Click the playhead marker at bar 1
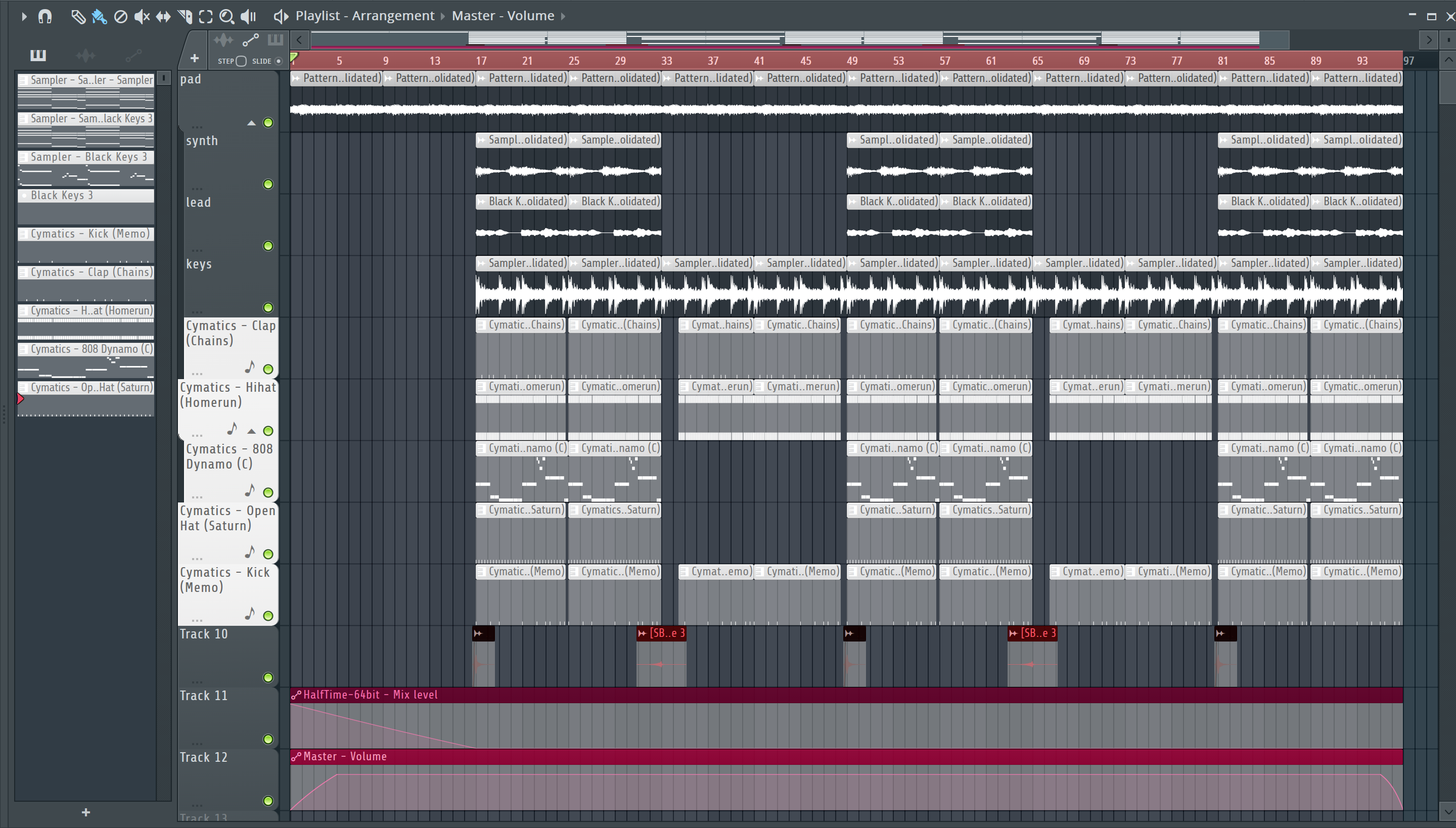 pyautogui.click(x=294, y=58)
